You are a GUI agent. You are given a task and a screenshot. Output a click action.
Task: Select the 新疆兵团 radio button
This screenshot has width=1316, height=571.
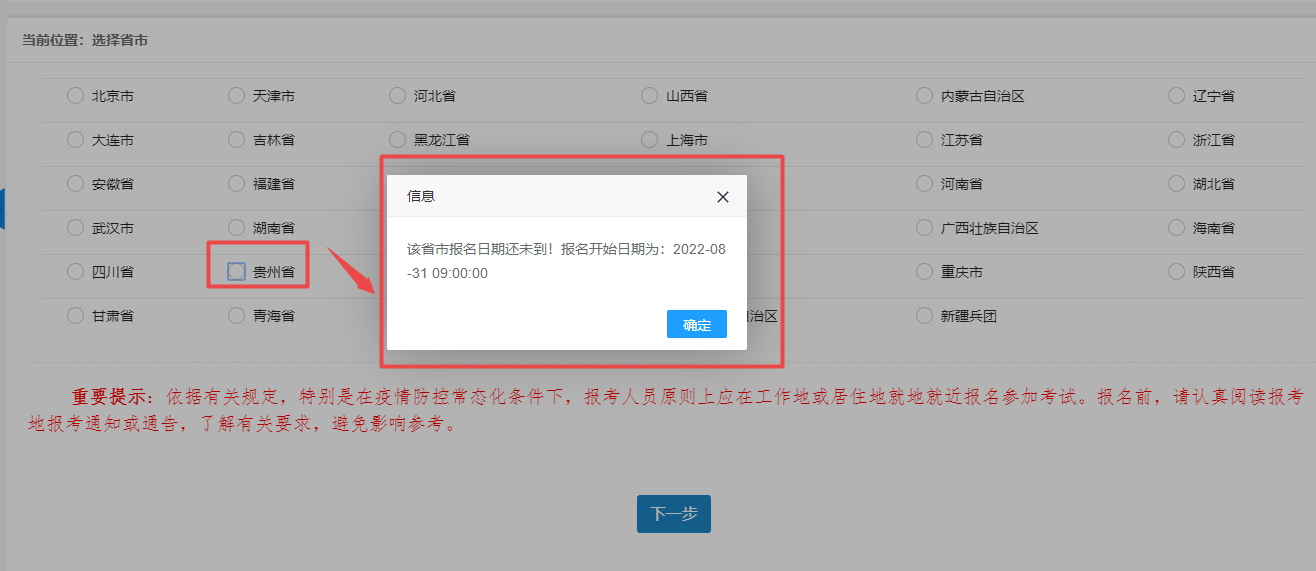[924, 316]
